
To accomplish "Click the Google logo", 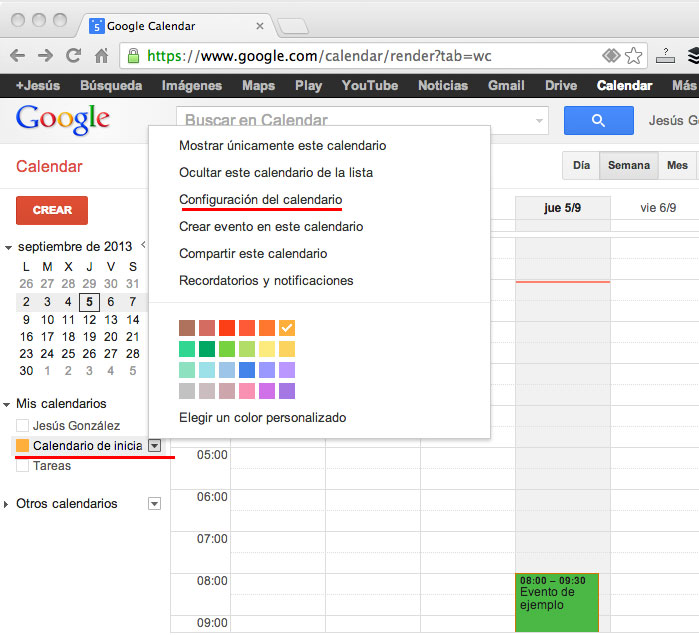I will 63,120.
